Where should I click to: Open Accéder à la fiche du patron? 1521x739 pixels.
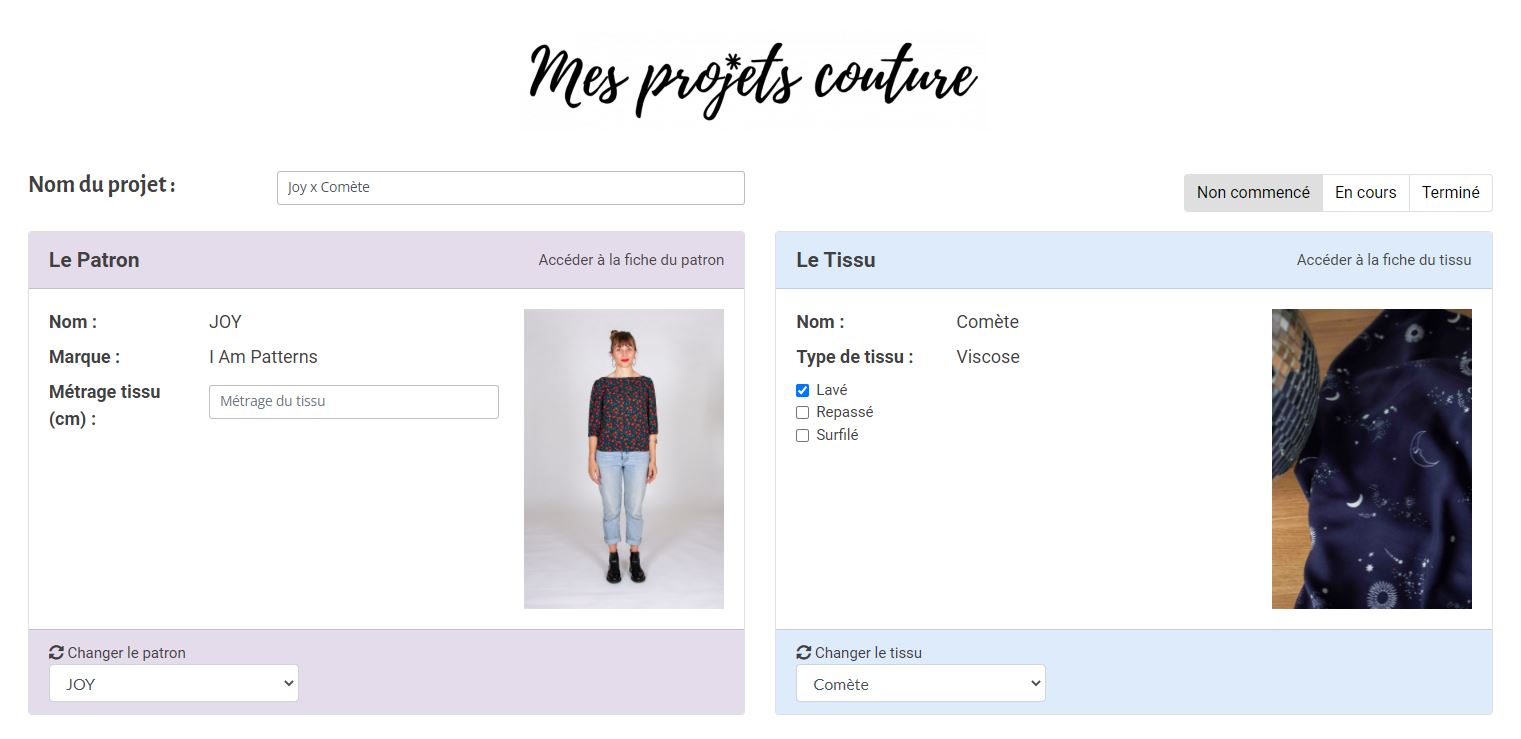tap(631, 260)
